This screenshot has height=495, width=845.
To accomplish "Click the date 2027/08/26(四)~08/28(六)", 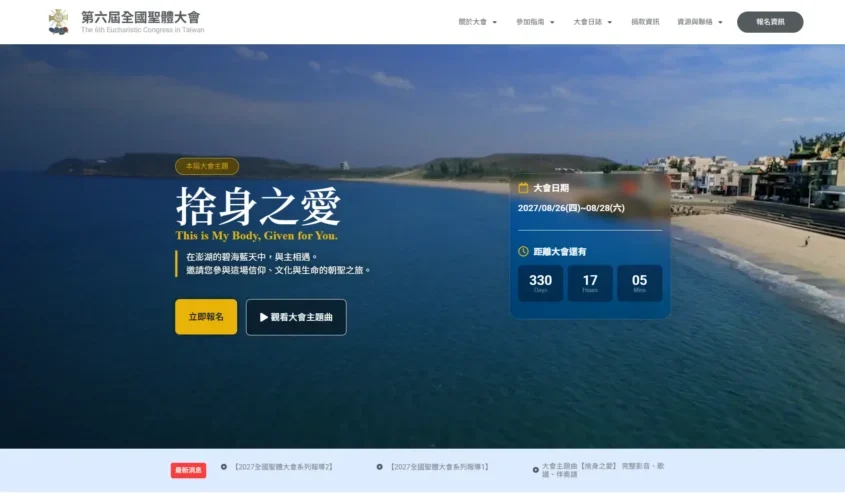I will 571,208.
